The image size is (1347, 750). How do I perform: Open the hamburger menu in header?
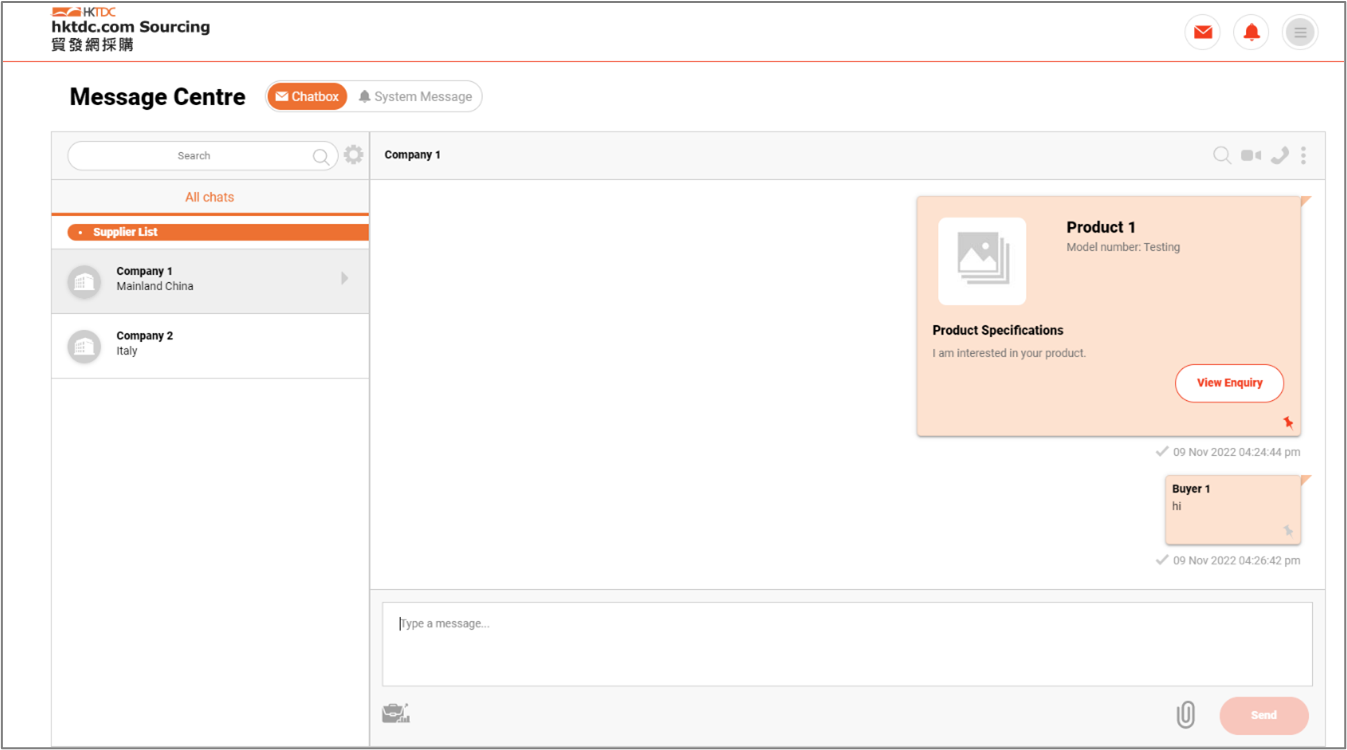click(x=1300, y=33)
